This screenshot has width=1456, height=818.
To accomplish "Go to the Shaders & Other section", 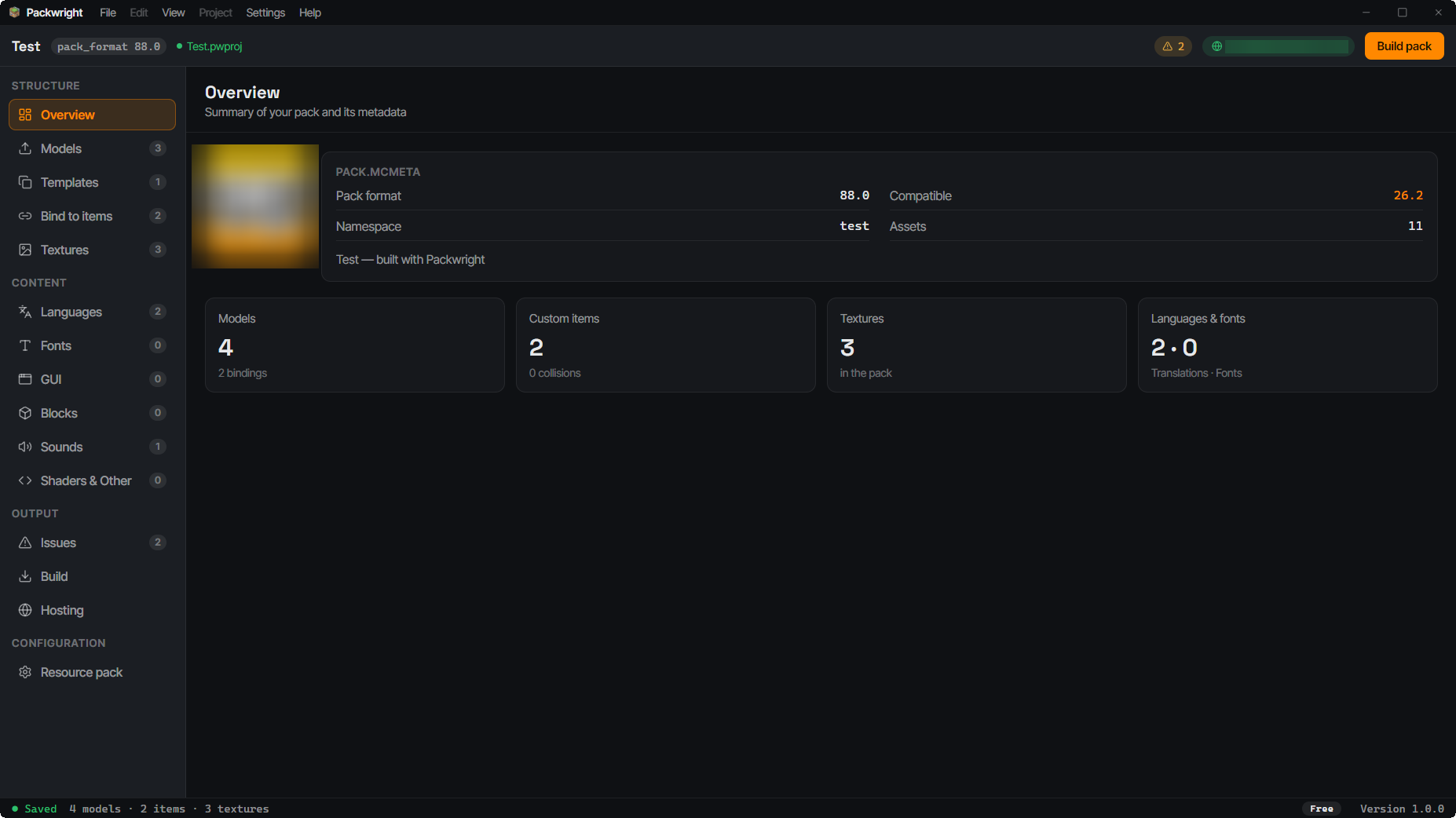I will 92,480.
